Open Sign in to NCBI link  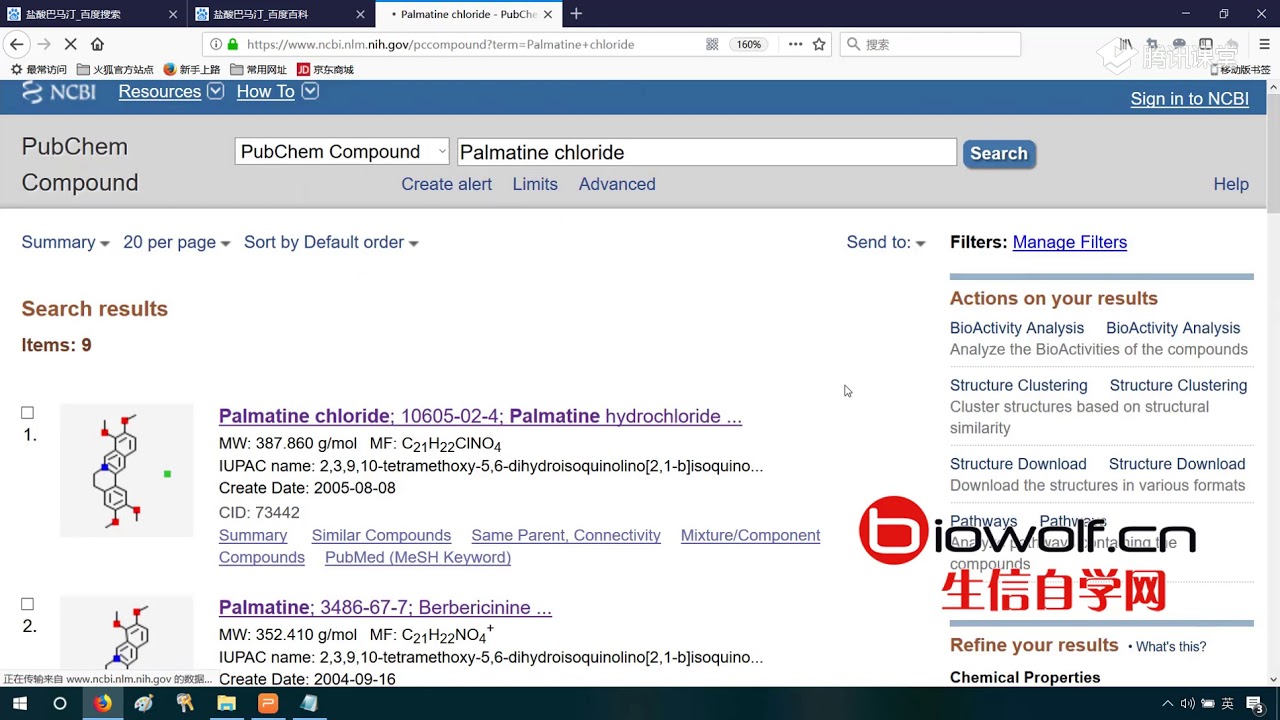pyautogui.click(x=1189, y=98)
